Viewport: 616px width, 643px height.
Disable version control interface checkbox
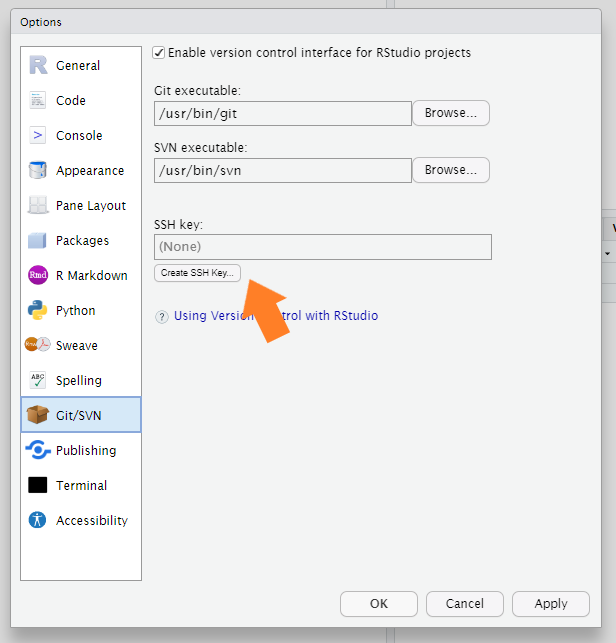159,52
